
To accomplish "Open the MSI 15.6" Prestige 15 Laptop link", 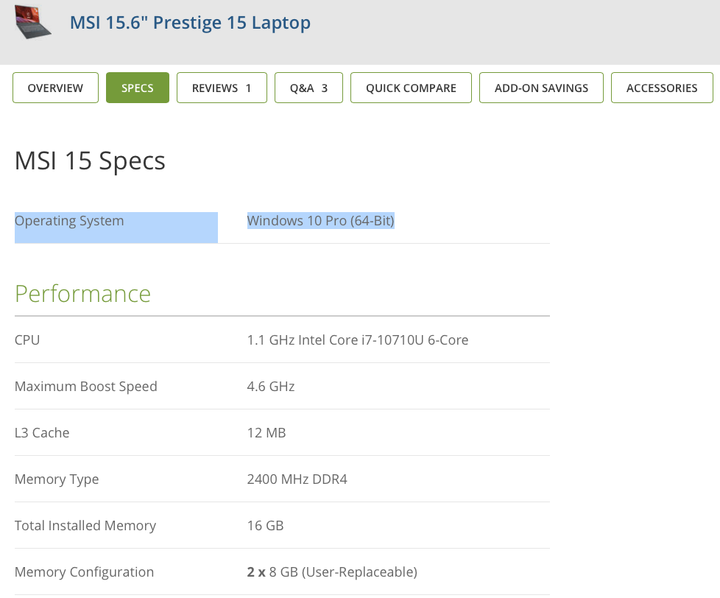I will tap(190, 23).
